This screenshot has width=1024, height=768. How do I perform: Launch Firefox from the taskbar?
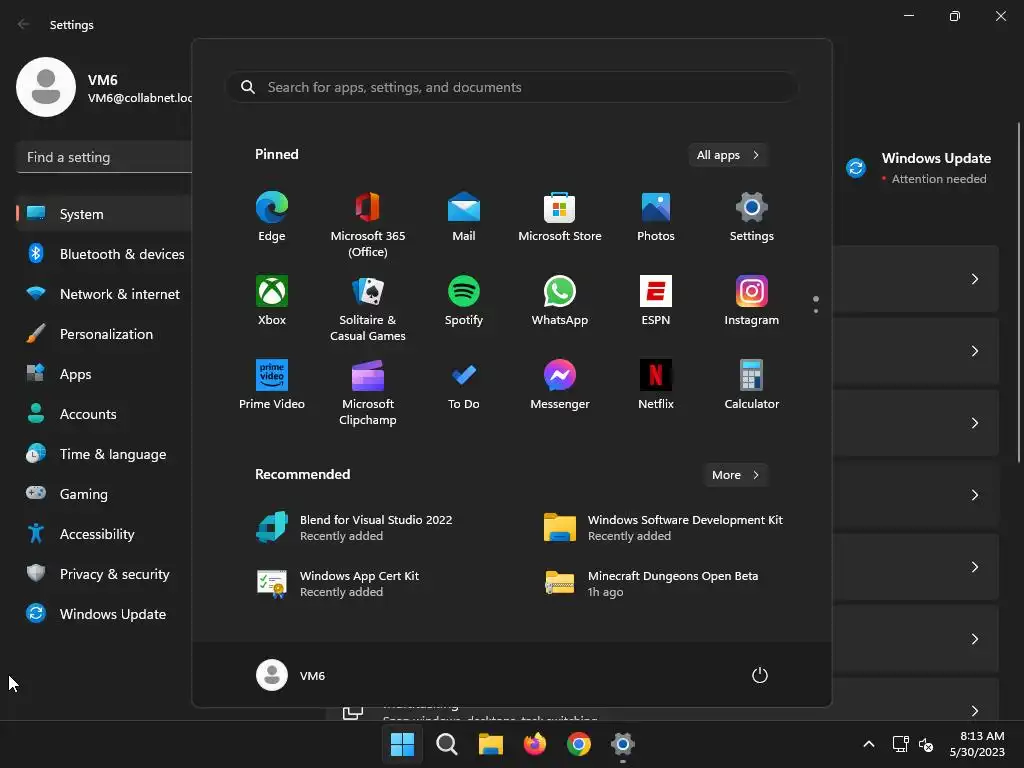pos(535,744)
